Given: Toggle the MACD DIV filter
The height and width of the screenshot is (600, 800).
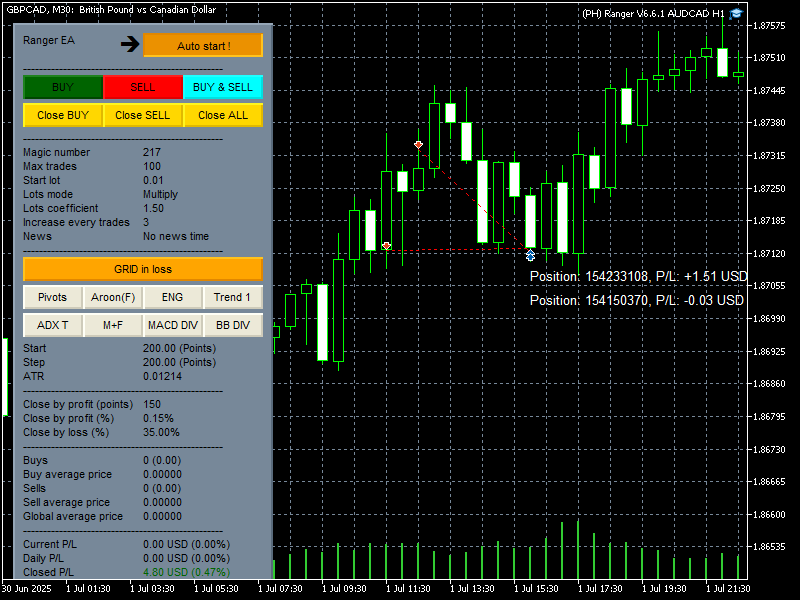Looking at the screenshot, I should 172,325.
